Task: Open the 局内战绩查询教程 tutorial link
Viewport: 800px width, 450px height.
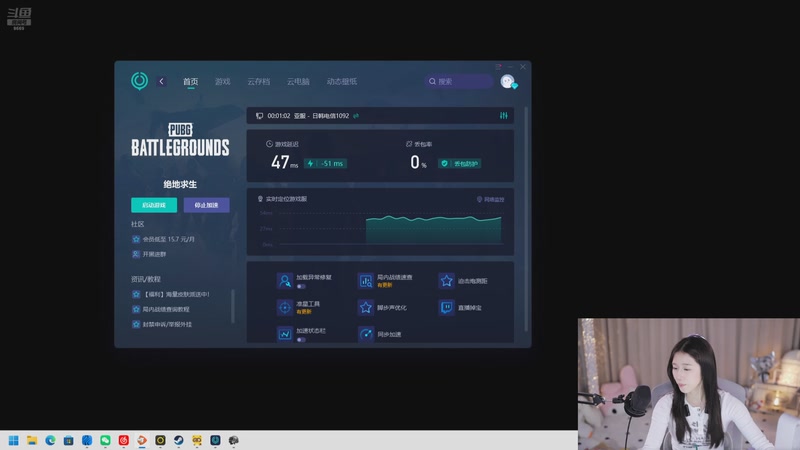Action: [161, 309]
